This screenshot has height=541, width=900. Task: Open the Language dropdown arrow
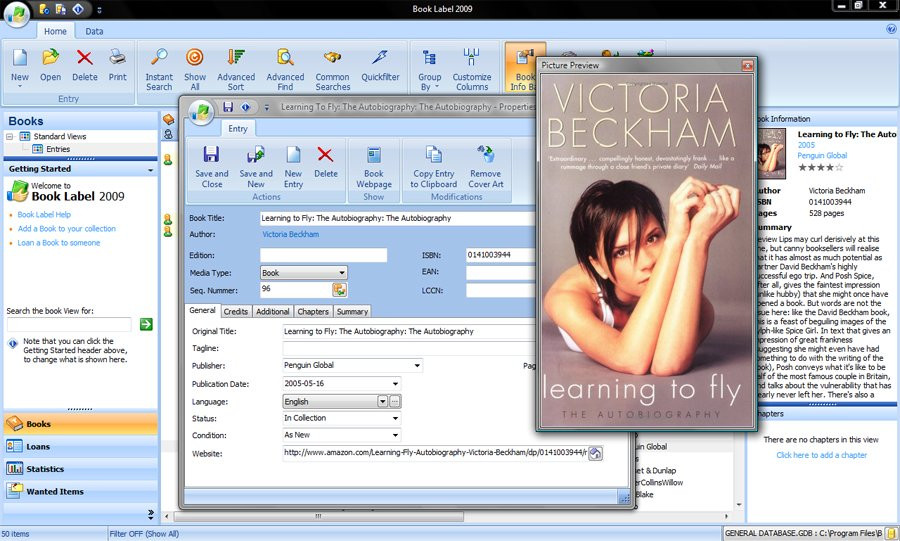pos(382,402)
